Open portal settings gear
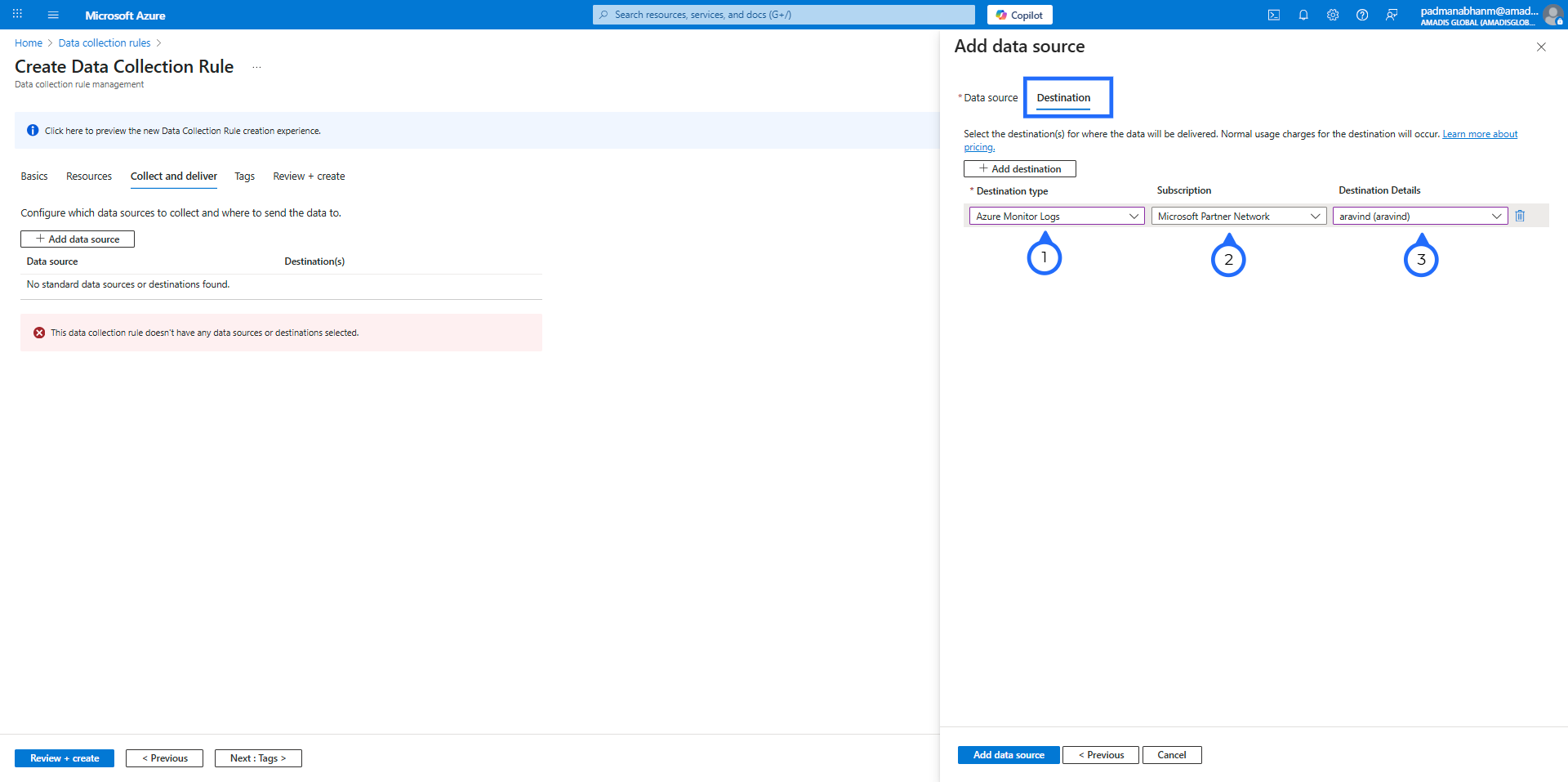The height and width of the screenshot is (782, 1568). click(1333, 15)
